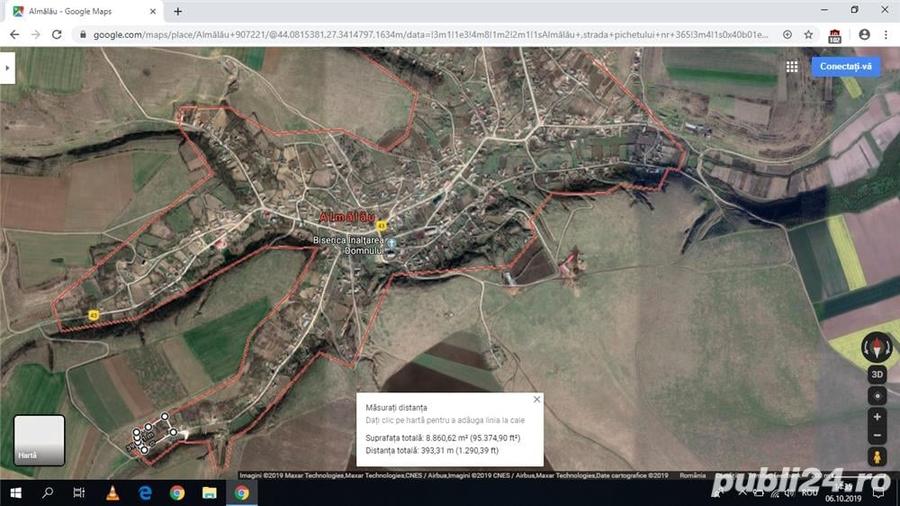Screen dimensions: 900x506
Task: Click the Suprafața totală measurement text
Action: pos(443,438)
